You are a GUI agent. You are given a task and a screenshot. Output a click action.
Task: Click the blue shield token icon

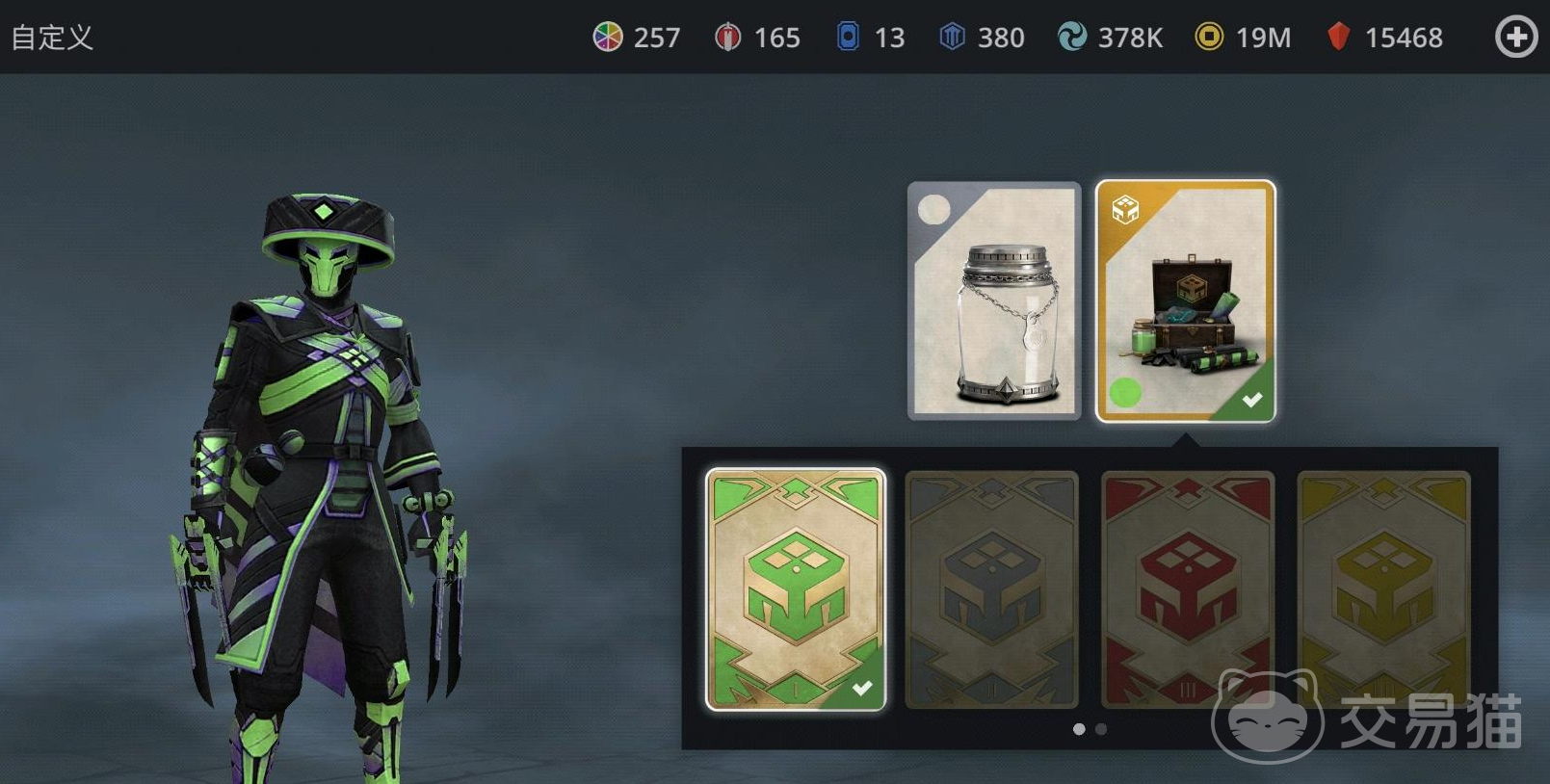(x=953, y=37)
